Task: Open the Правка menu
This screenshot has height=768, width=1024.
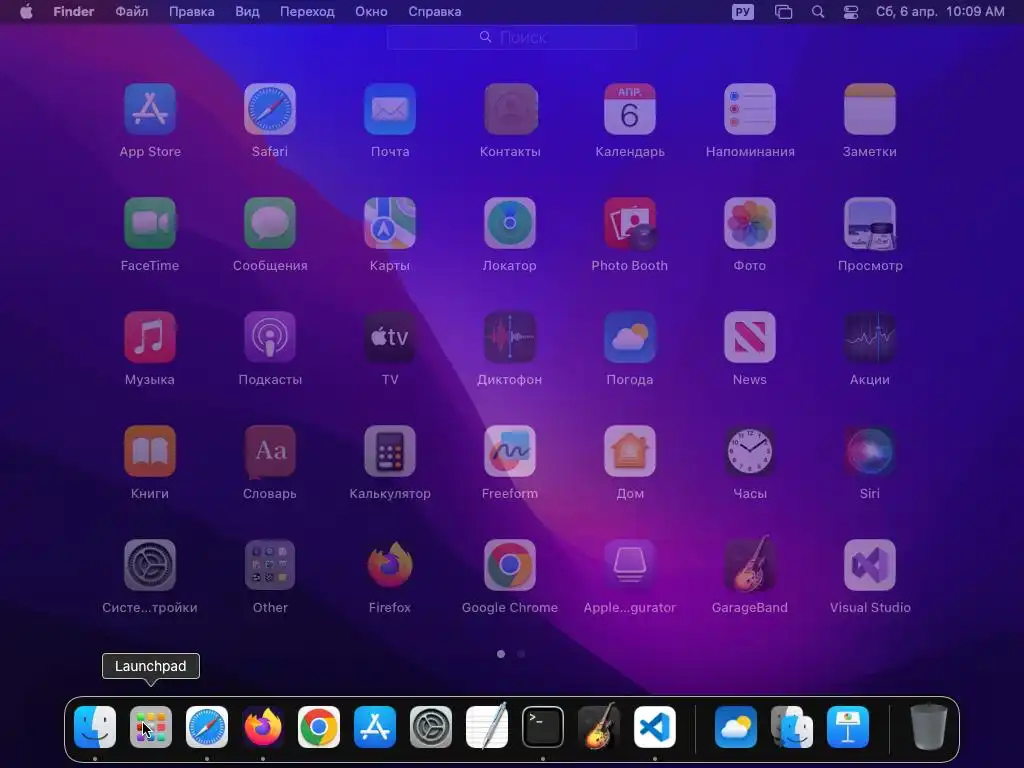Action: [x=192, y=11]
